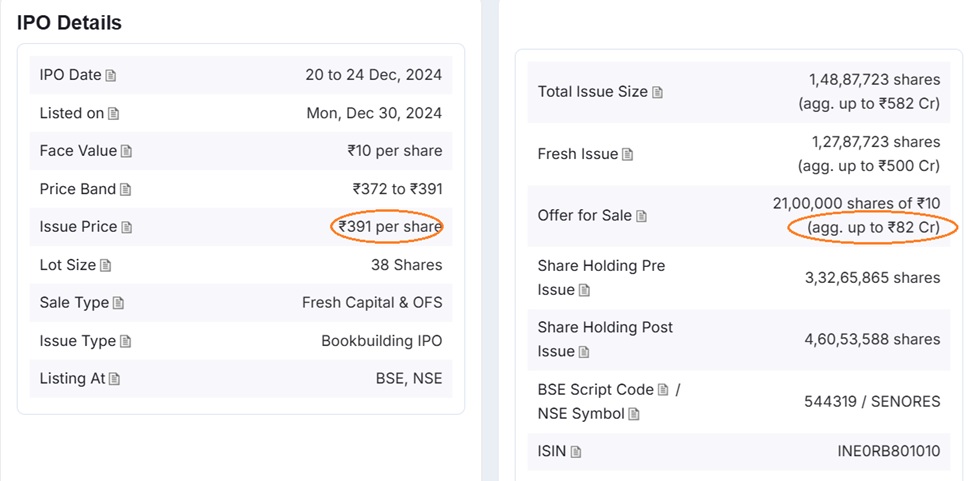Click the info icon next to Listed on
This screenshot has height=481, width=968.
(114, 113)
